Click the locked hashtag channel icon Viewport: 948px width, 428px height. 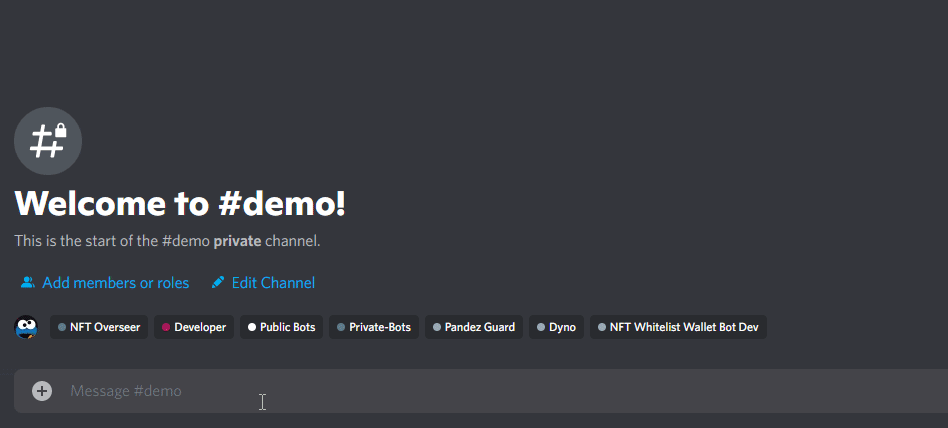click(x=48, y=141)
